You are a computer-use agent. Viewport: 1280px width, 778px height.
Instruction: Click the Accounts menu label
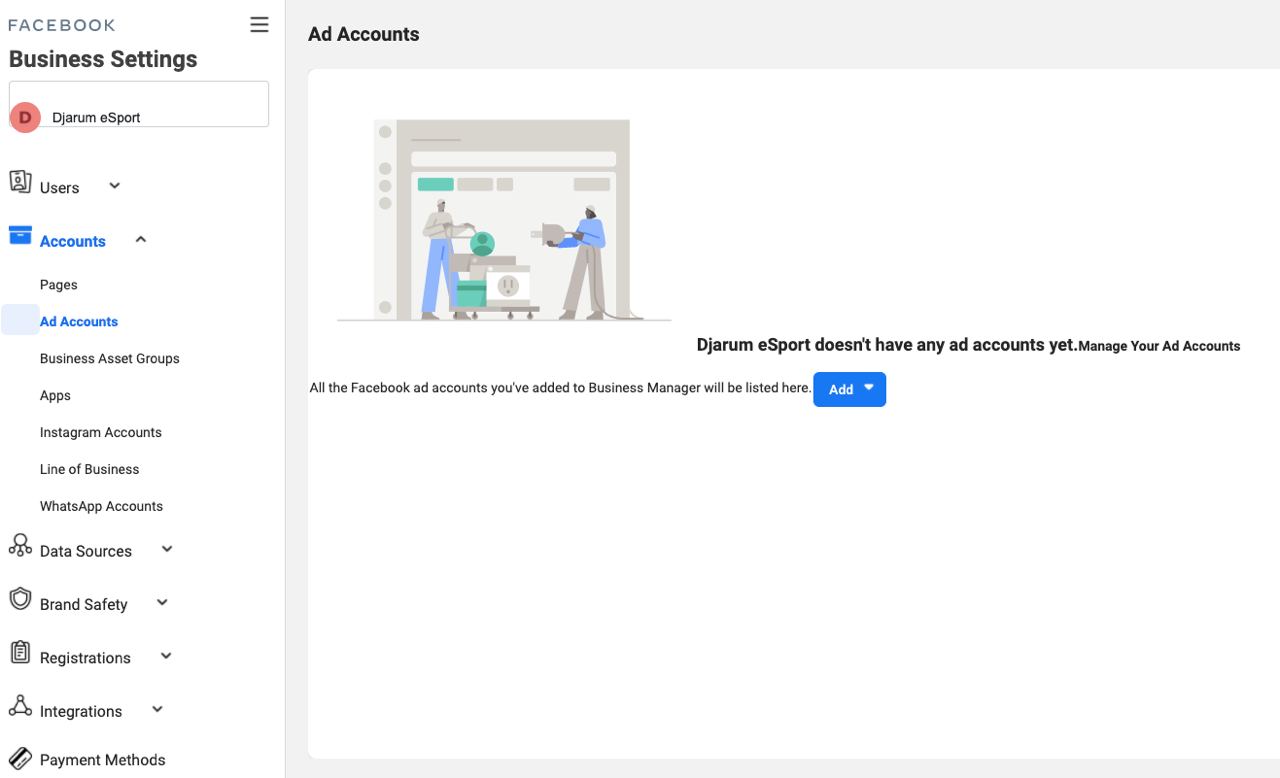coord(73,242)
